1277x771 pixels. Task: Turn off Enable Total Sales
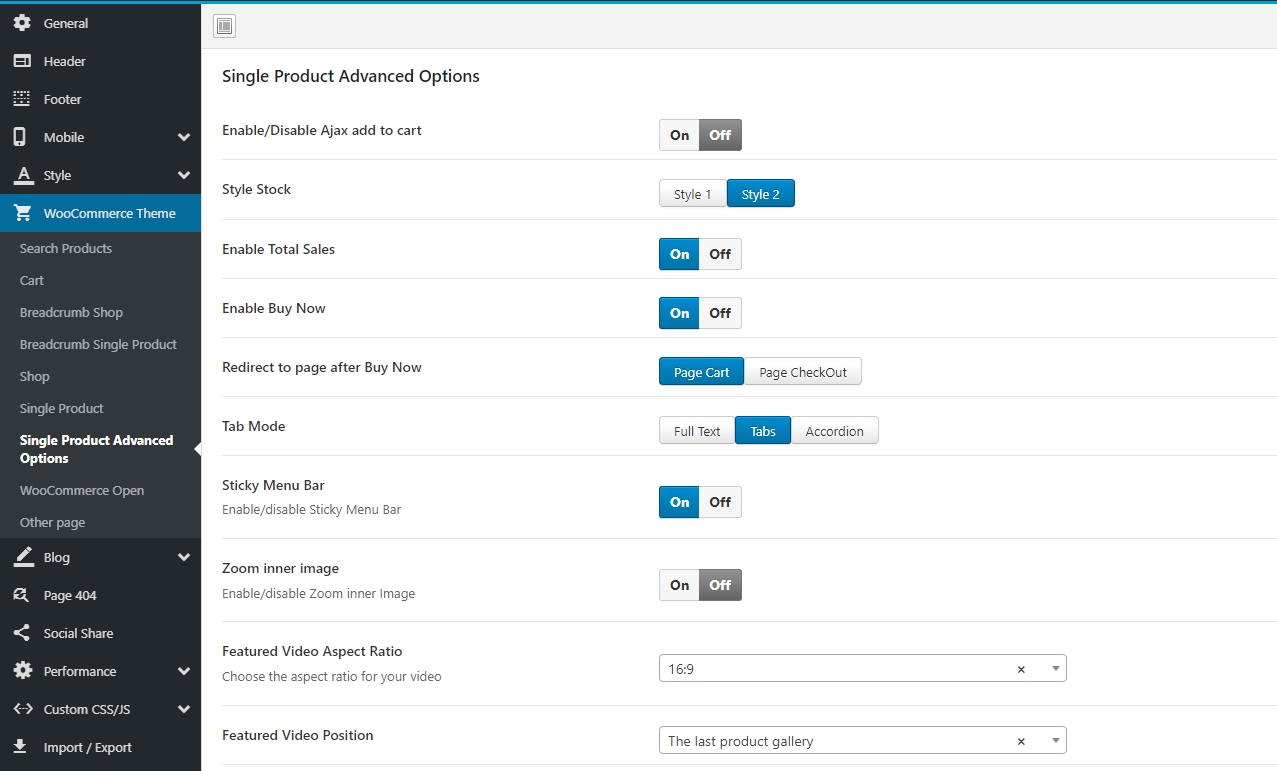(x=720, y=254)
